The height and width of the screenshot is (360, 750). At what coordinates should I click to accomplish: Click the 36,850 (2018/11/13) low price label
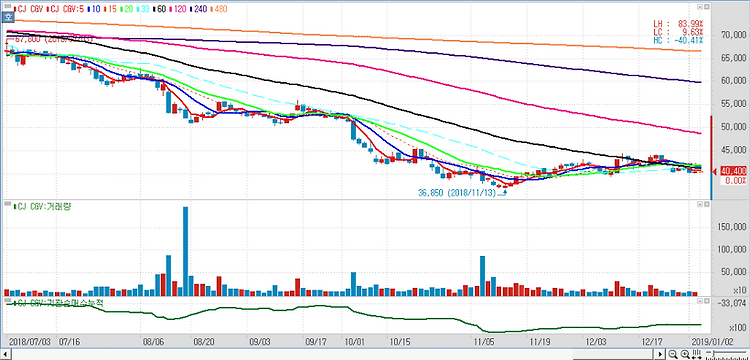point(457,194)
